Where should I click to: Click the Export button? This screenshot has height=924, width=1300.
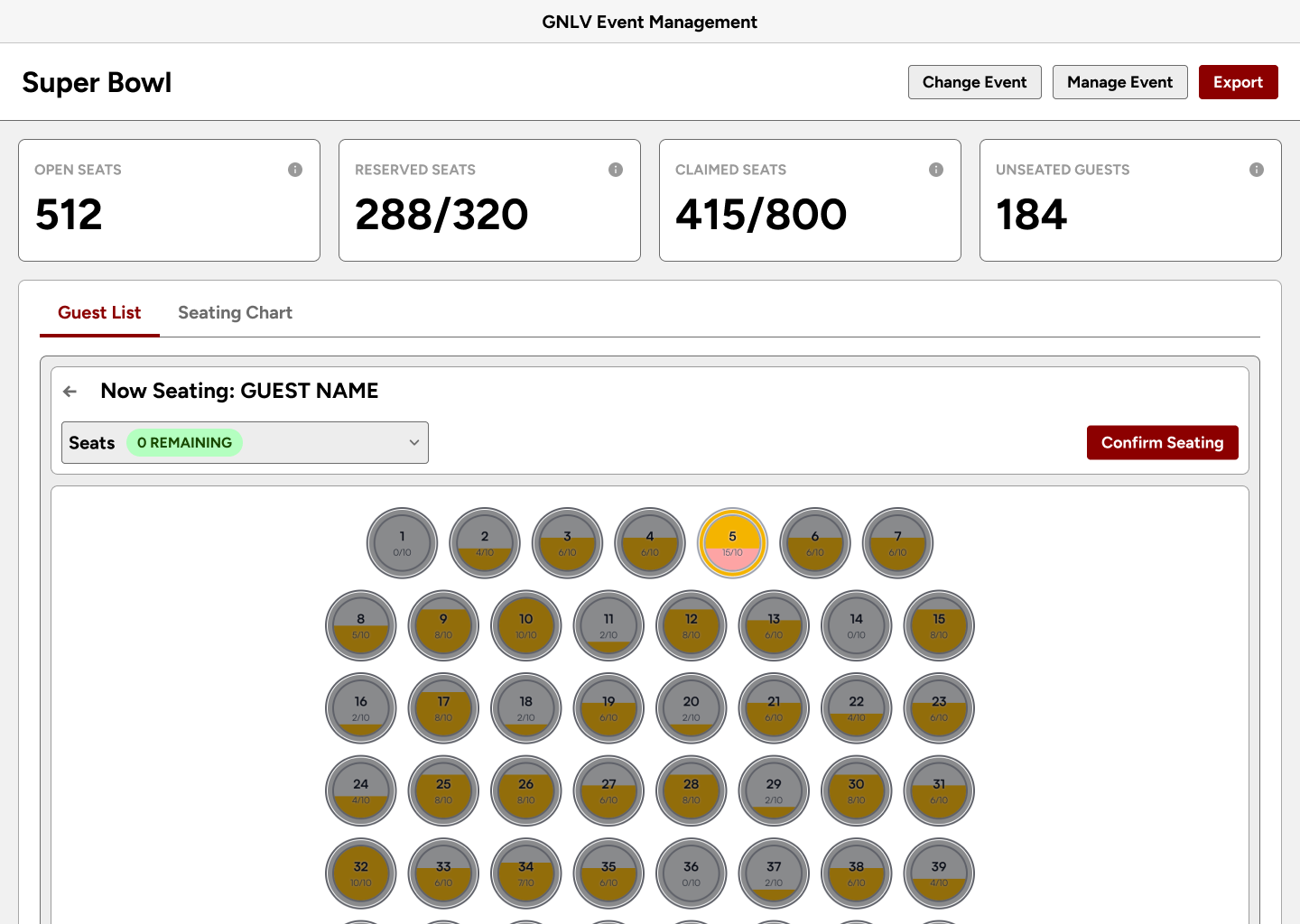point(1239,82)
